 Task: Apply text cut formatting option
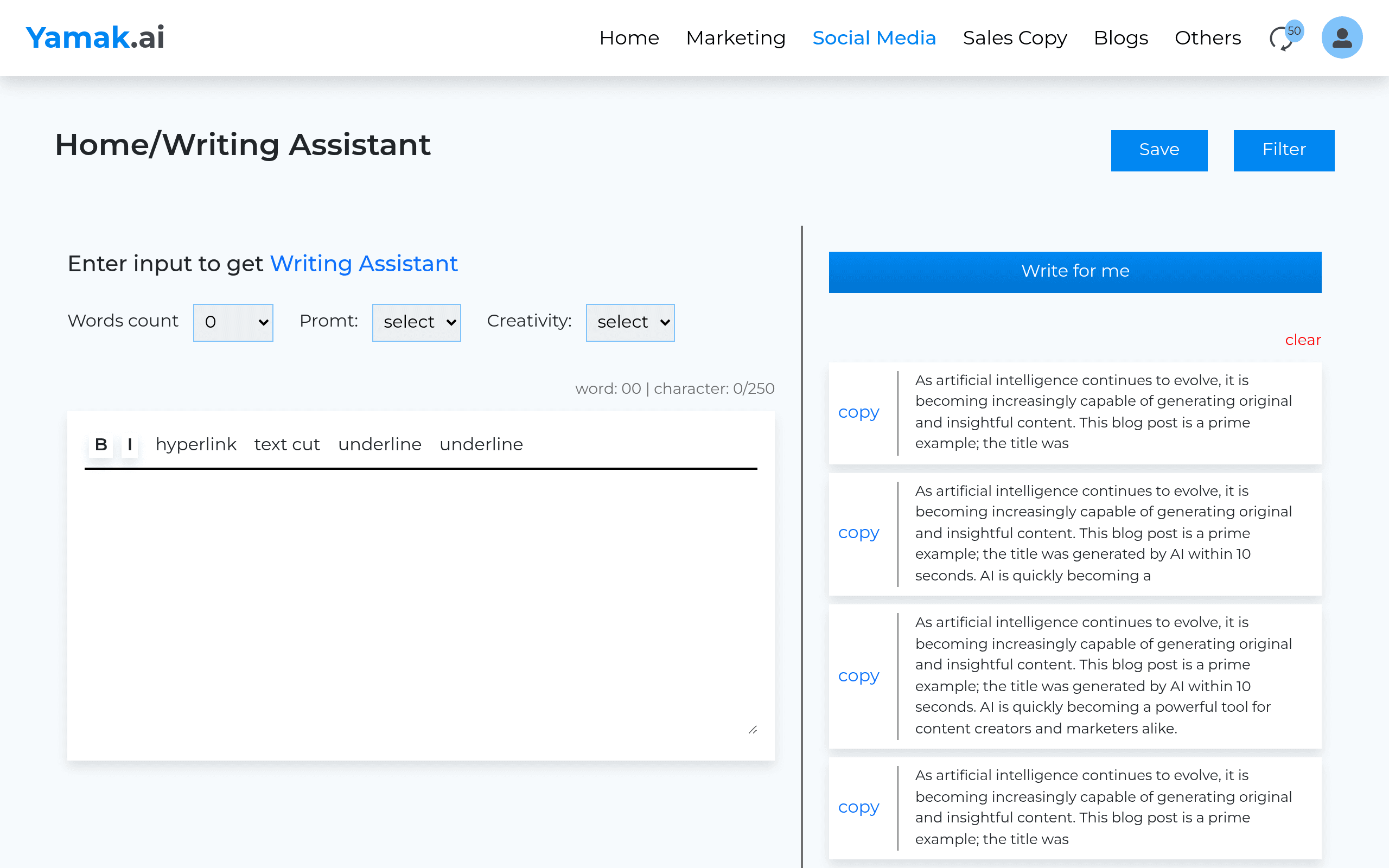click(287, 444)
